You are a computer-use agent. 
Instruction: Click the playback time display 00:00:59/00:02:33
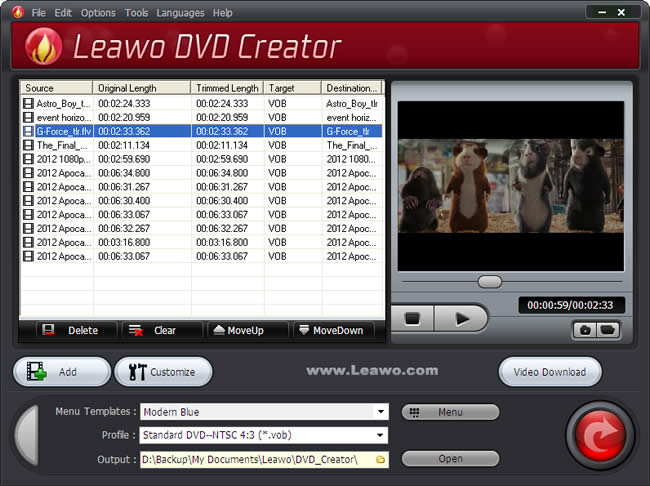570,305
